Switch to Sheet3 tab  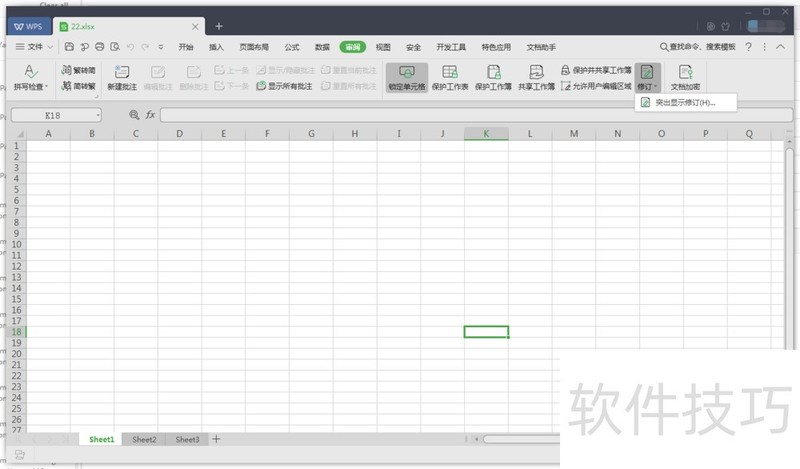[187, 439]
